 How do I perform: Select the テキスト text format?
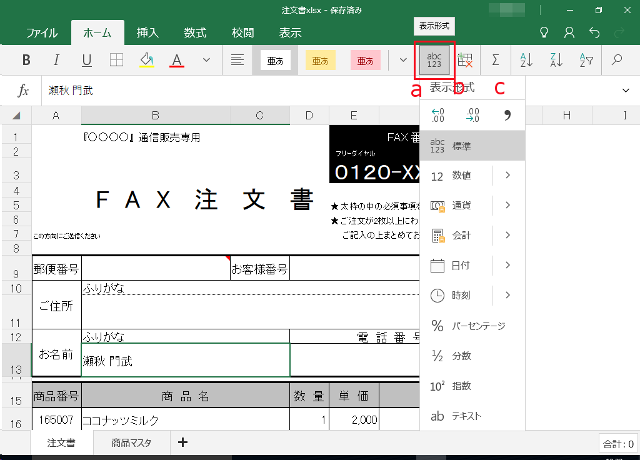tap(472, 416)
